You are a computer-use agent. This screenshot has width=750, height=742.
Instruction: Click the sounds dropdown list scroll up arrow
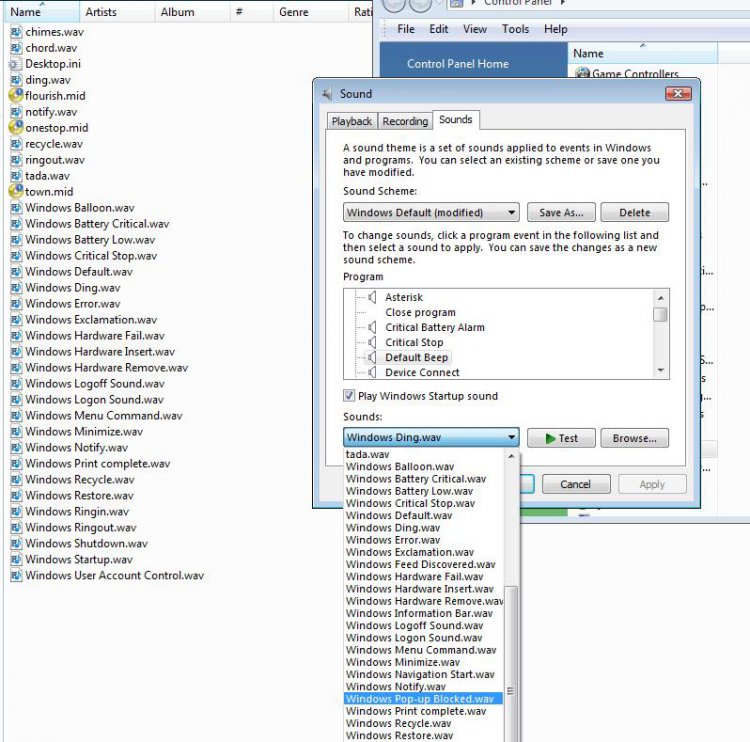tap(511, 456)
